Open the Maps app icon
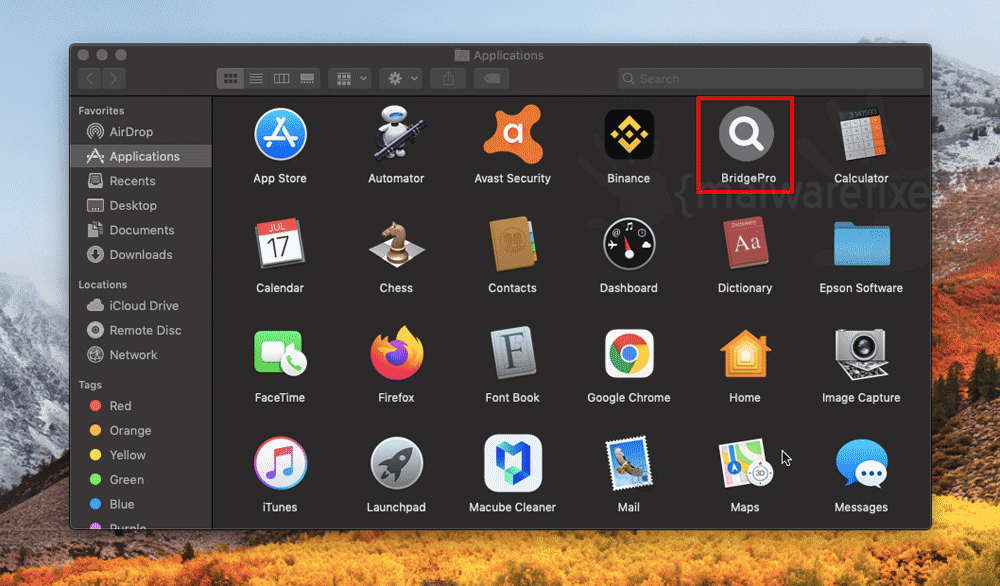The image size is (1000, 586). tap(745, 463)
